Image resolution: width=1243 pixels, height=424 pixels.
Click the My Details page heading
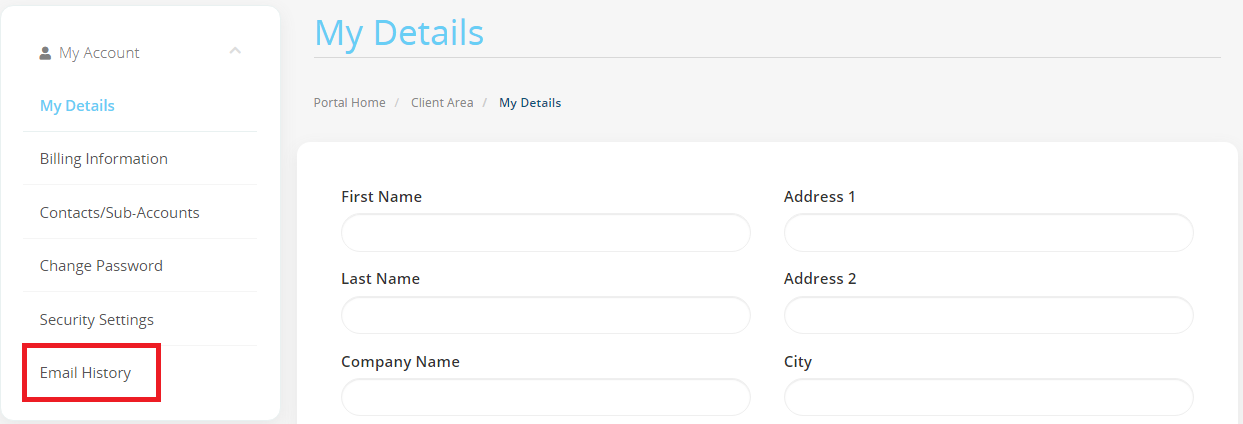[399, 32]
